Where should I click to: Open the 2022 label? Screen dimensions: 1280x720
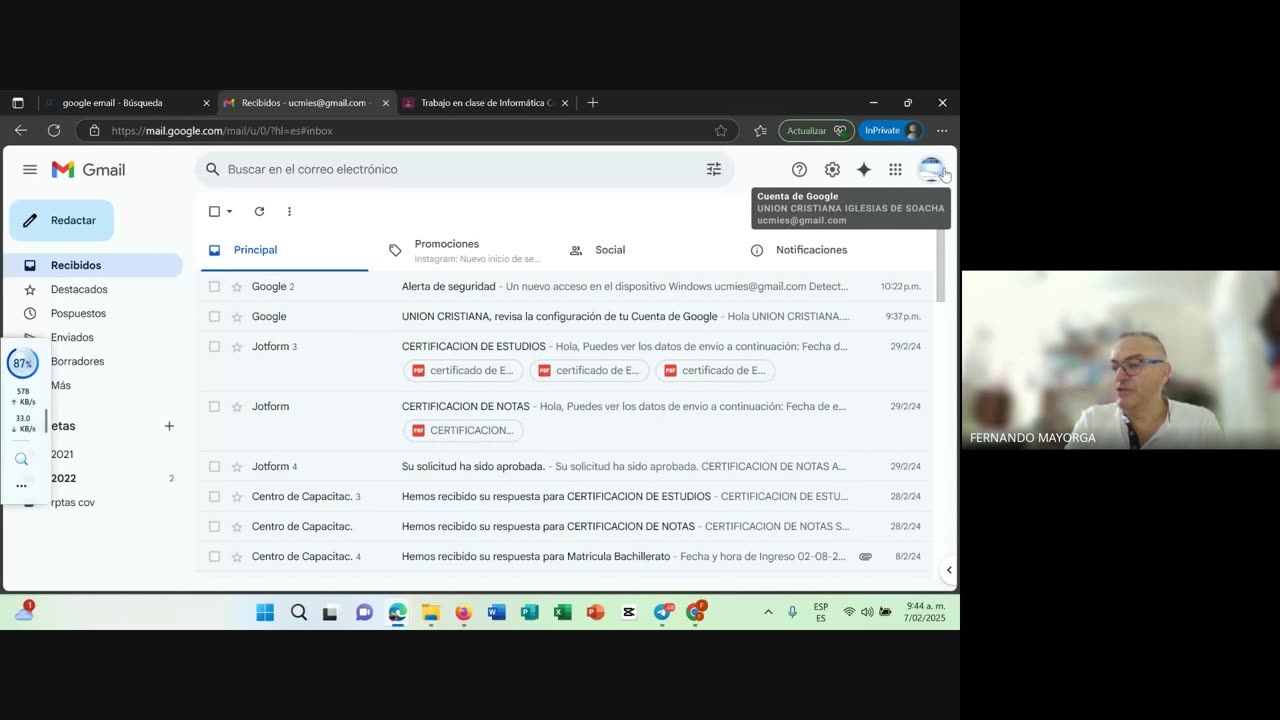click(x=63, y=479)
